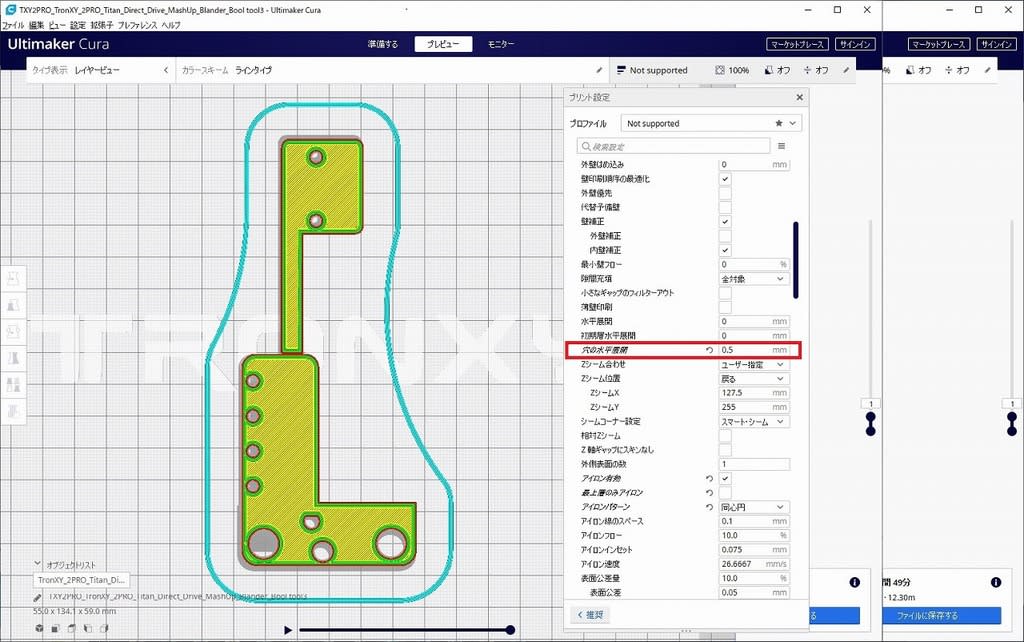The height and width of the screenshot is (642, 1024).
Task: Toggle 外壁優先 checkbox
Action: pos(725,193)
